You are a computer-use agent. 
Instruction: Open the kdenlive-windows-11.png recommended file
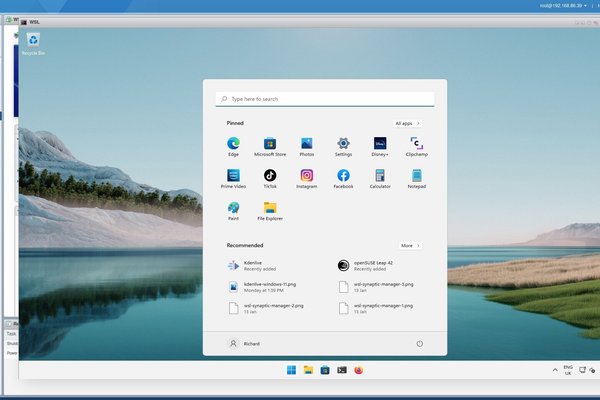tap(262, 287)
